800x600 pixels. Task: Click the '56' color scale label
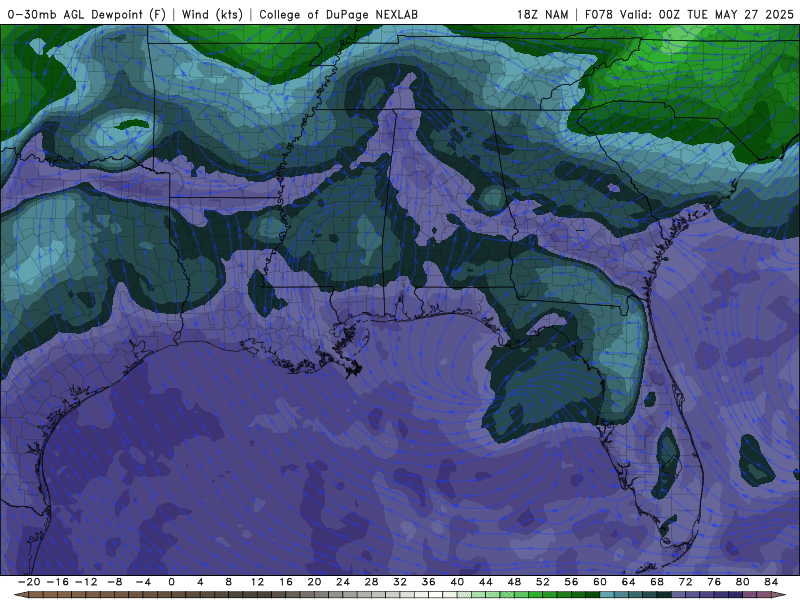(x=571, y=582)
